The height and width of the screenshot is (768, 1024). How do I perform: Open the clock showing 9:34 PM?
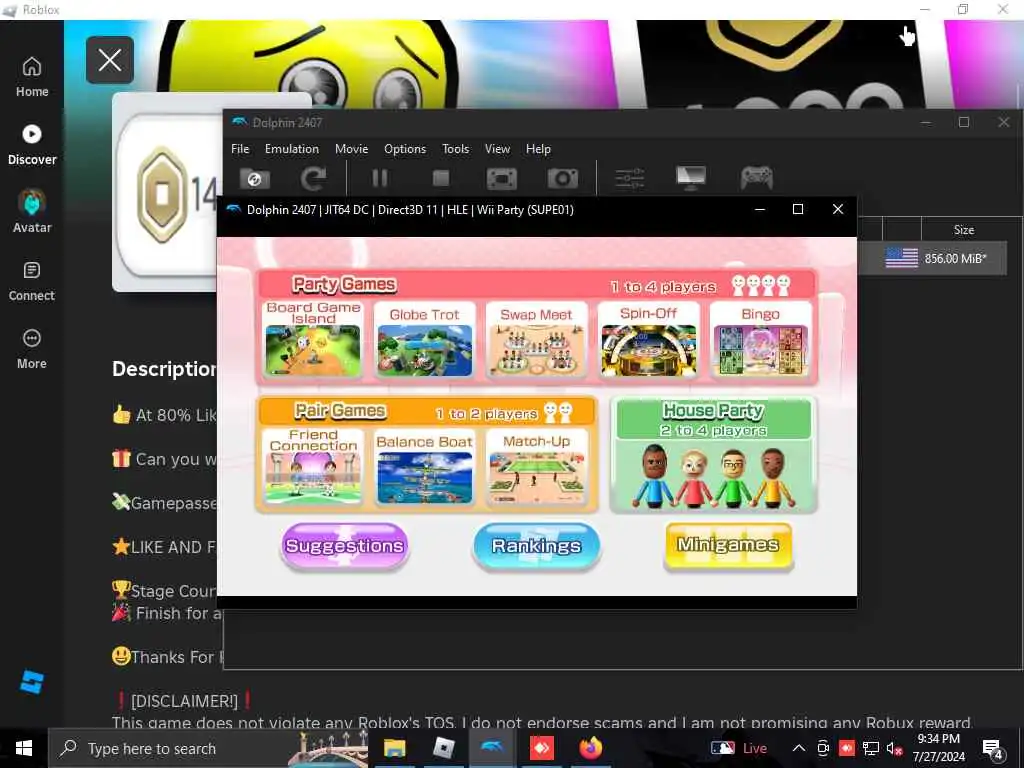point(938,748)
